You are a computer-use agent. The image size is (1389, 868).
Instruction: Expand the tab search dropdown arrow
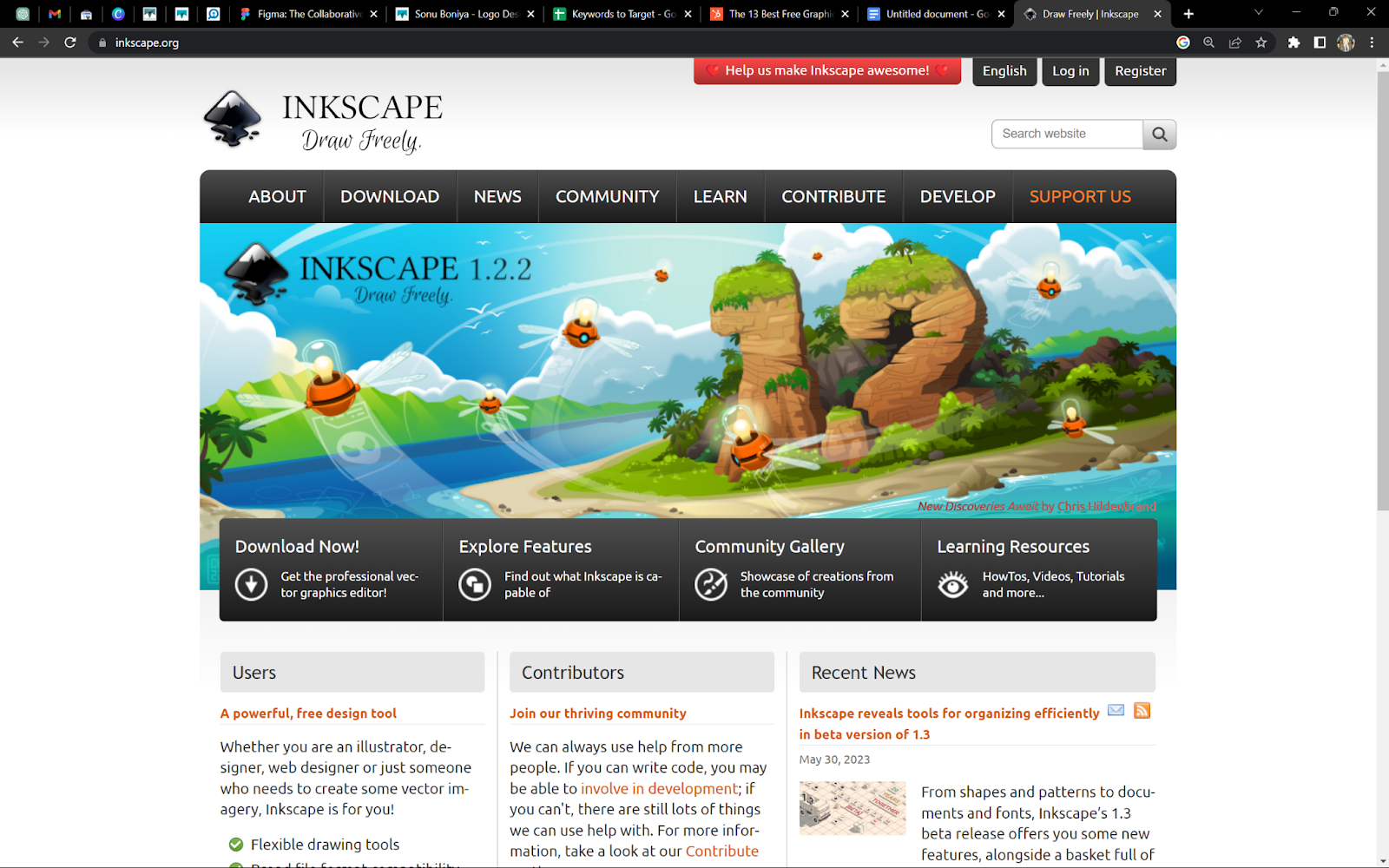[1258, 13]
